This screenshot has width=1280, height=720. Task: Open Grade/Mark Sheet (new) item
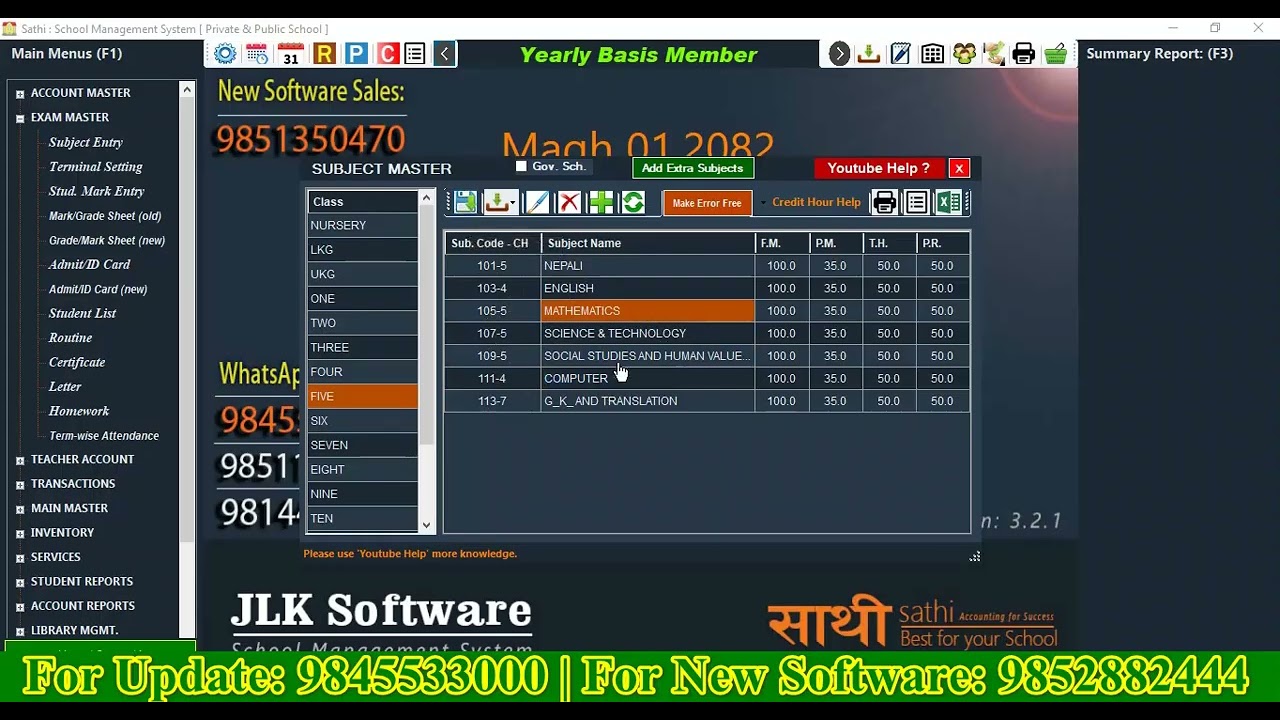107,240
